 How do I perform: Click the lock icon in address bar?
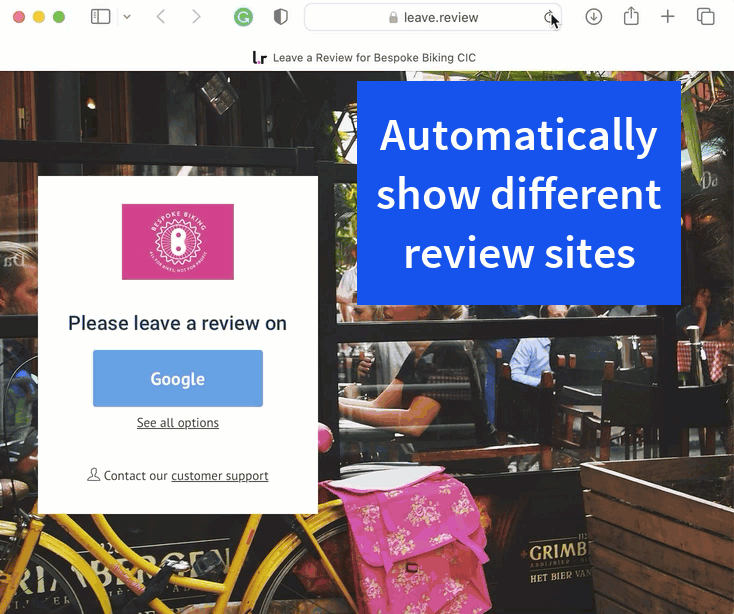(x=393, y=18)
